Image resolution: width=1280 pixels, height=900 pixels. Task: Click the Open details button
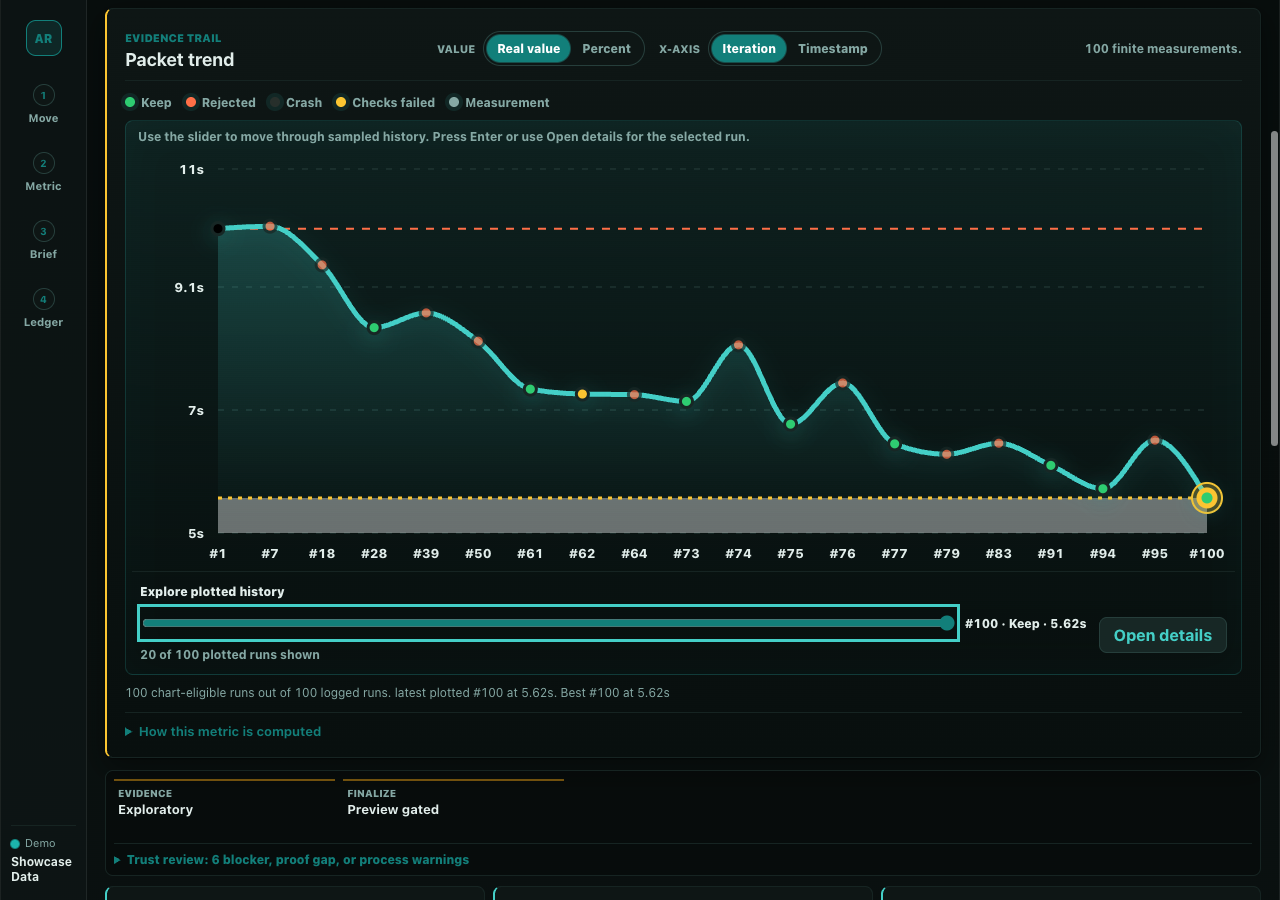pos(1163,635)
